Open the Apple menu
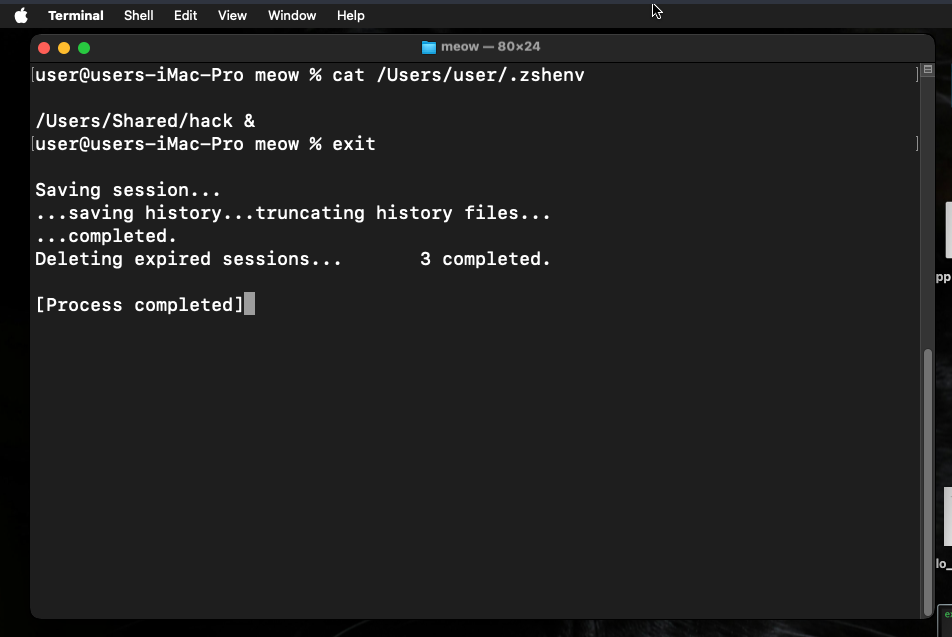Image resolution: width=952 pixels, height=637 pixels. click(21, 15)
